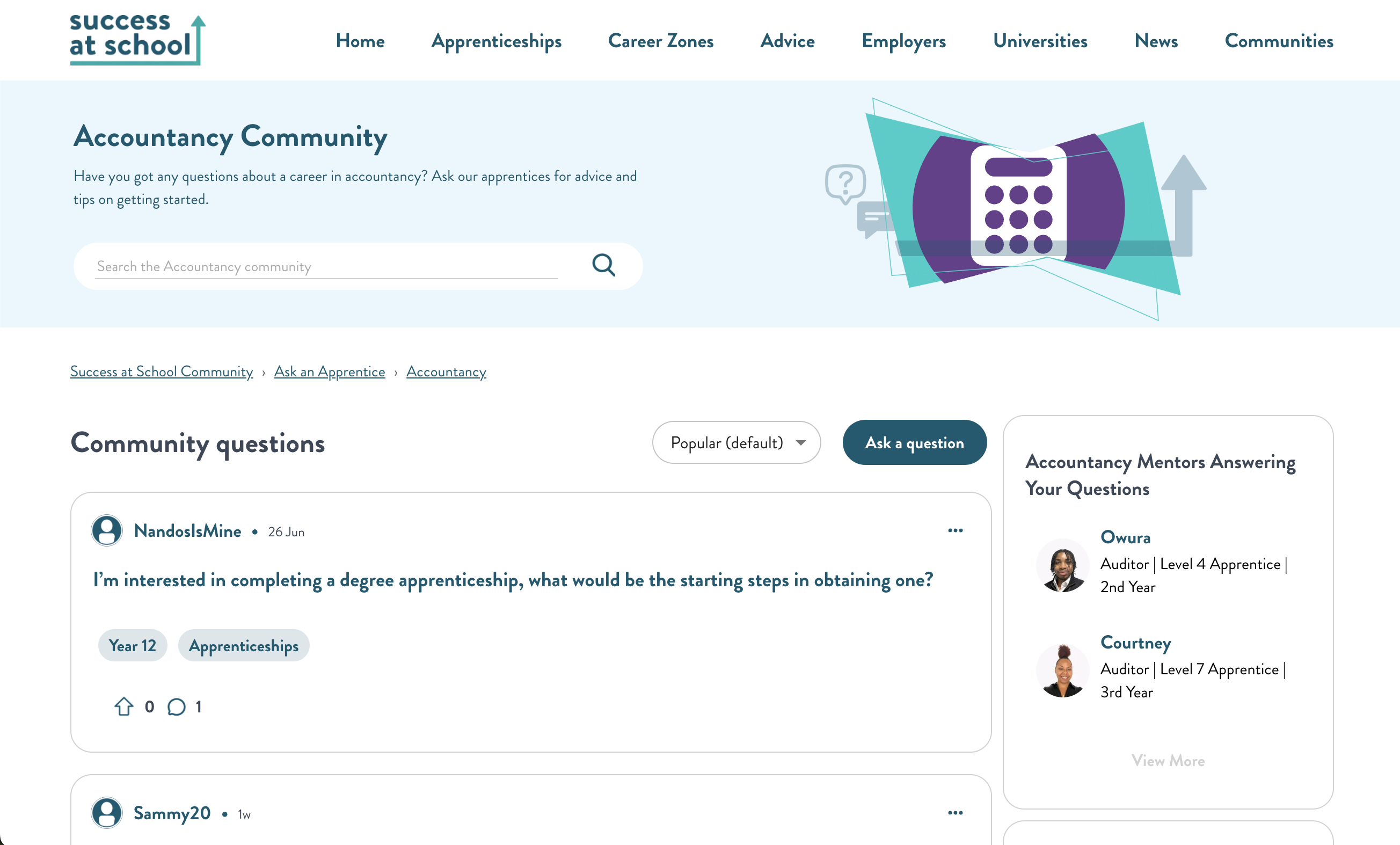Go to Communities in navigation bar
This screenshot has width=1400, height=845.
(x=1278, y=41)
